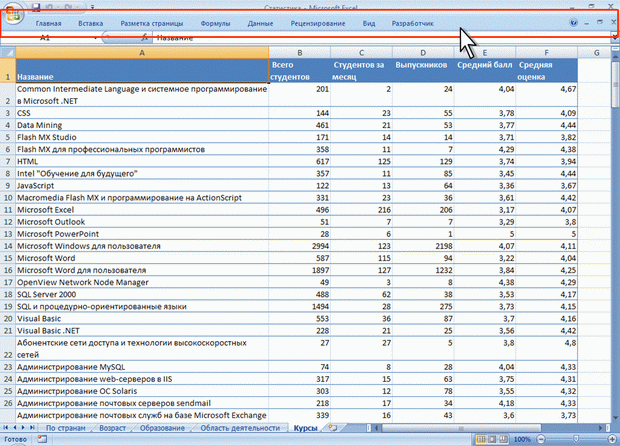Viewport: 620px width, 446px height.
Task: Select header cell Всего студентов
Action: coord(300,70)
